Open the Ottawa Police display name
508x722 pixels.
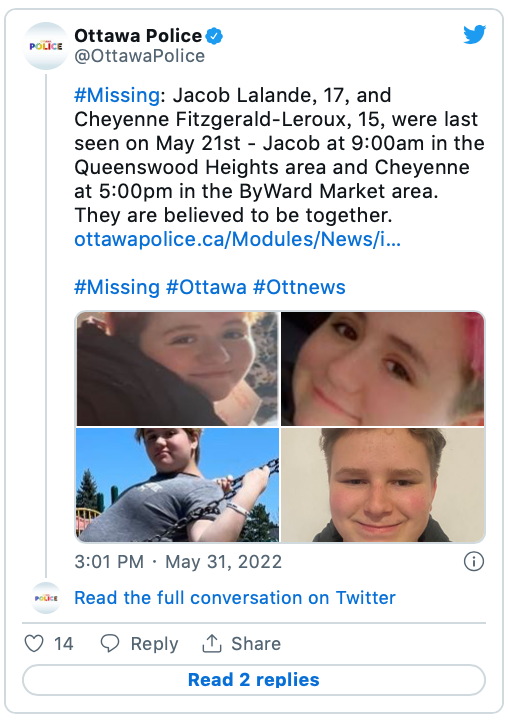tap(138, 35)
